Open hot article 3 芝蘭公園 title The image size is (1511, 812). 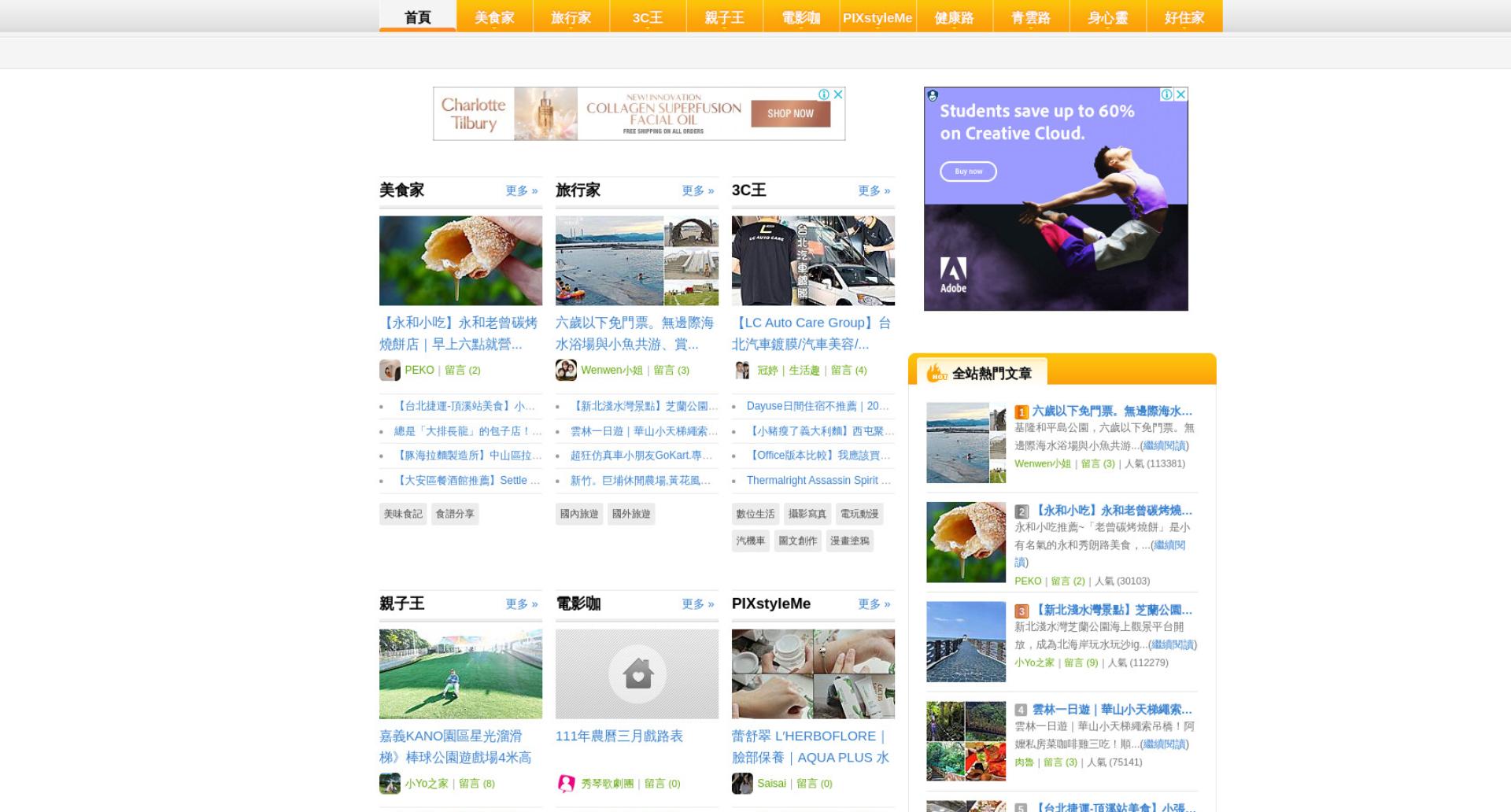tap(1112, 610)
